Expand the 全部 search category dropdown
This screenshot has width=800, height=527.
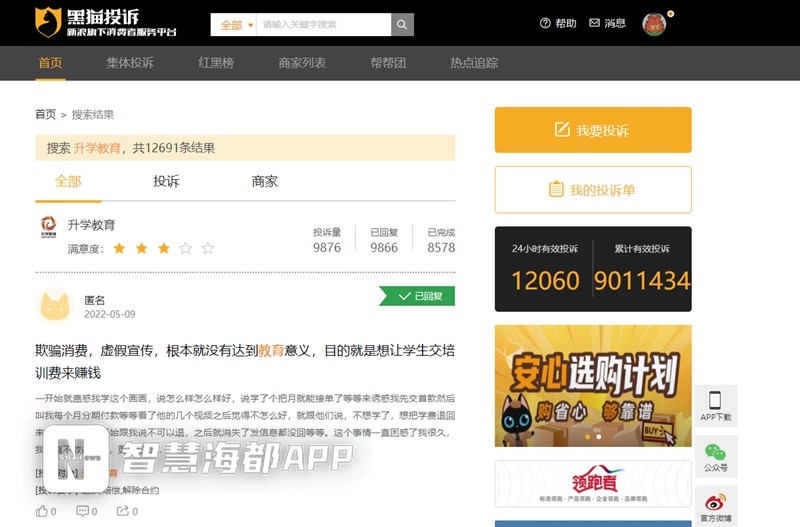234,24
